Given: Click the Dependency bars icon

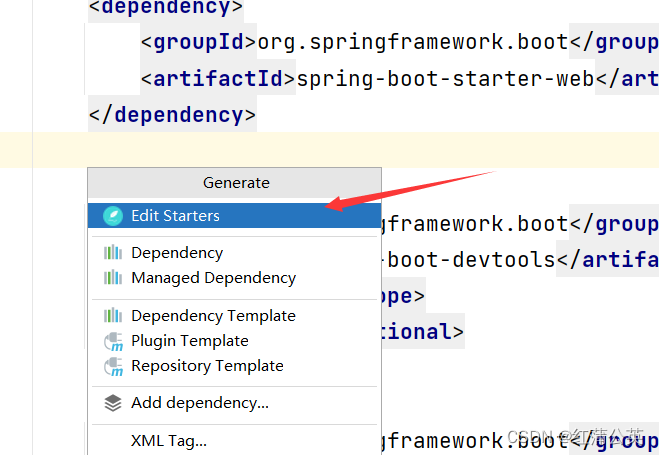Looking at the screenshot, I should [113, 252].
